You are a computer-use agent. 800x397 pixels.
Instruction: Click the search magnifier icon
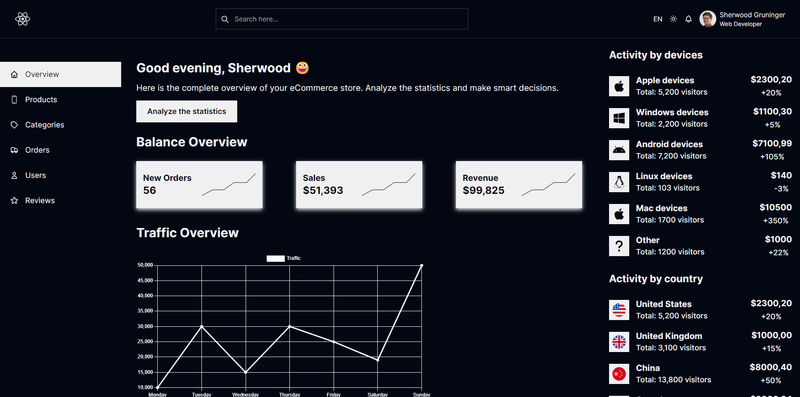[x=225, y=19]
